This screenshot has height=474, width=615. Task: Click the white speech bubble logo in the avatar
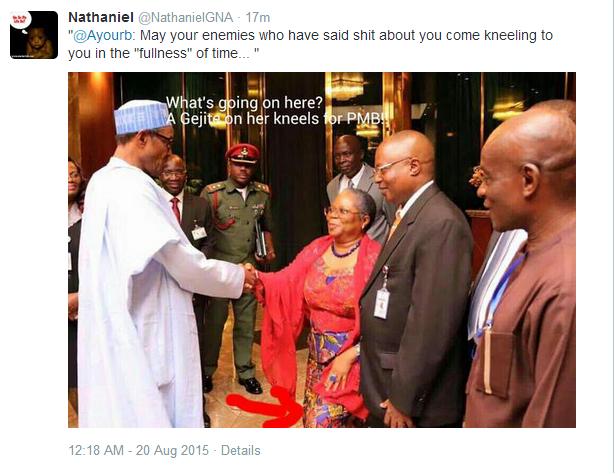click(x=20, y=20)
